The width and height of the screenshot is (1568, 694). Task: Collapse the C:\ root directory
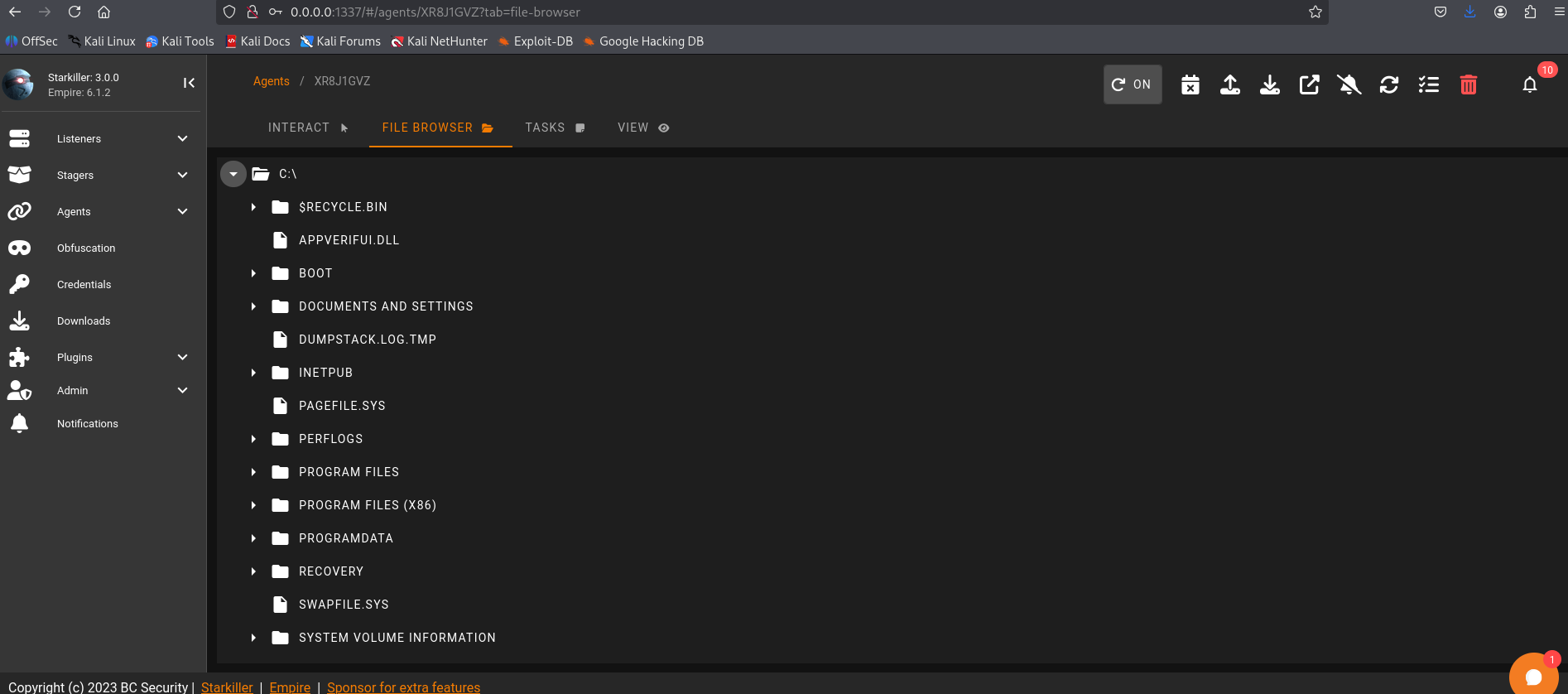233,174
